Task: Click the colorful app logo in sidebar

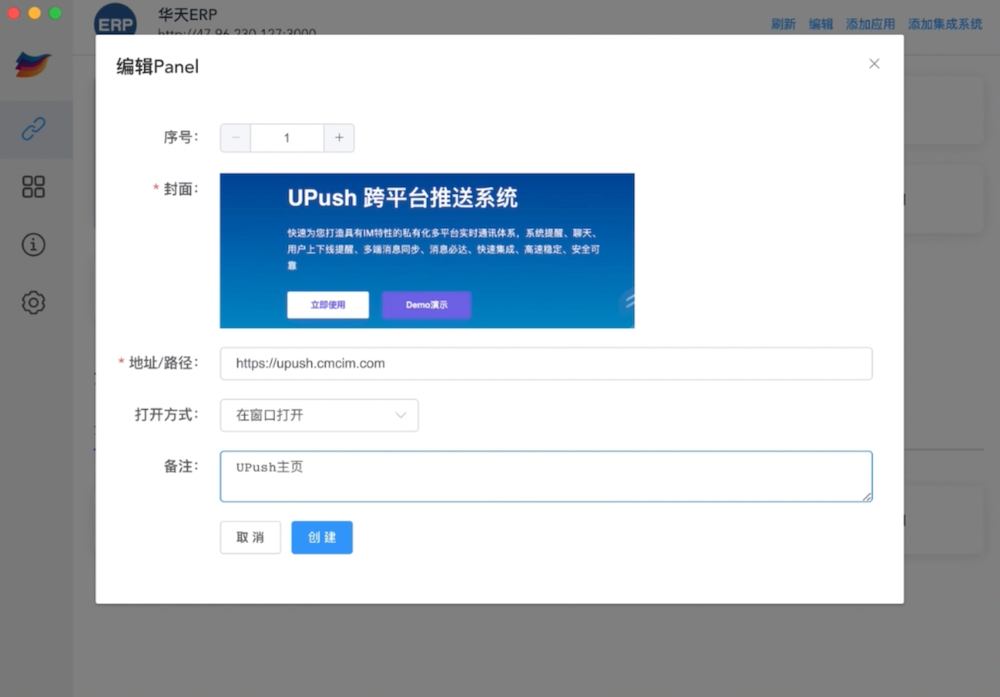Action: point(33,65)
